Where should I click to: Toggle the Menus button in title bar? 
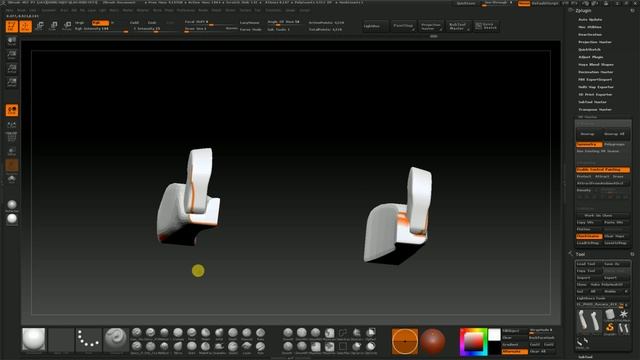pos(524,3)
